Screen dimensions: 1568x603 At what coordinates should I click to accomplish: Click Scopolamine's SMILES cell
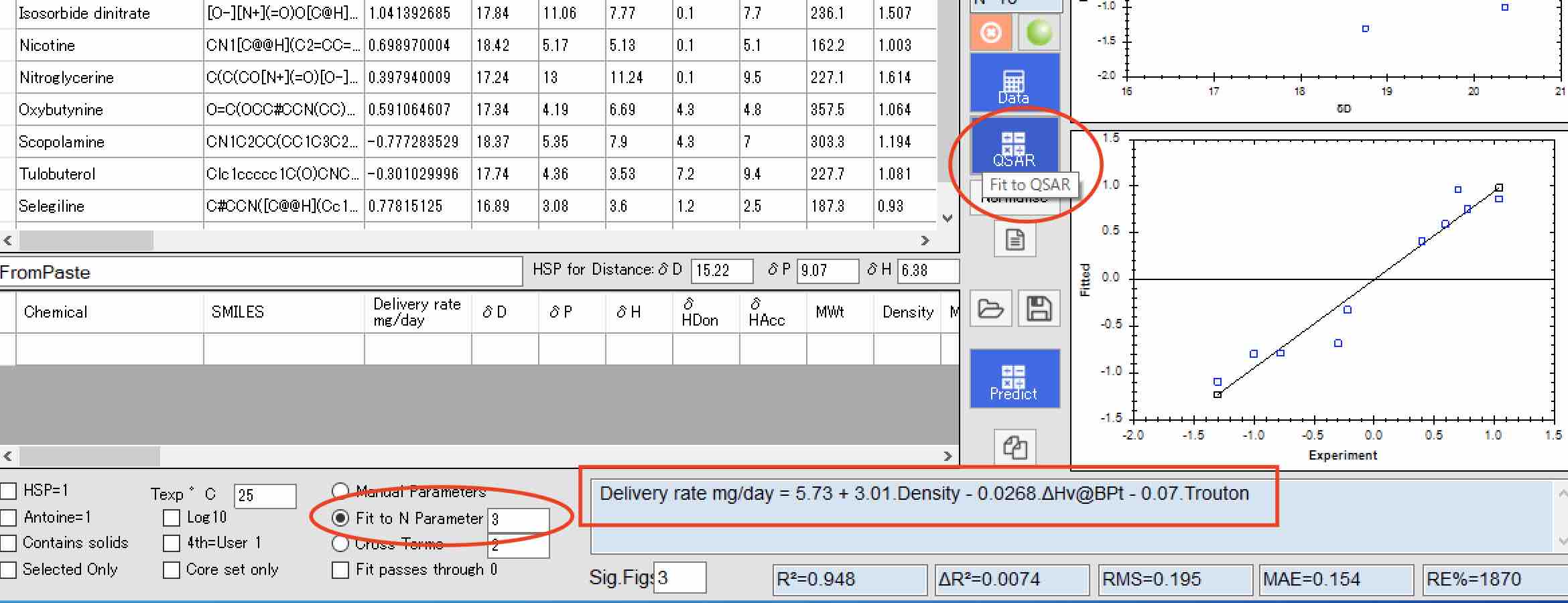pyautogui.click(x=284, y=142)
